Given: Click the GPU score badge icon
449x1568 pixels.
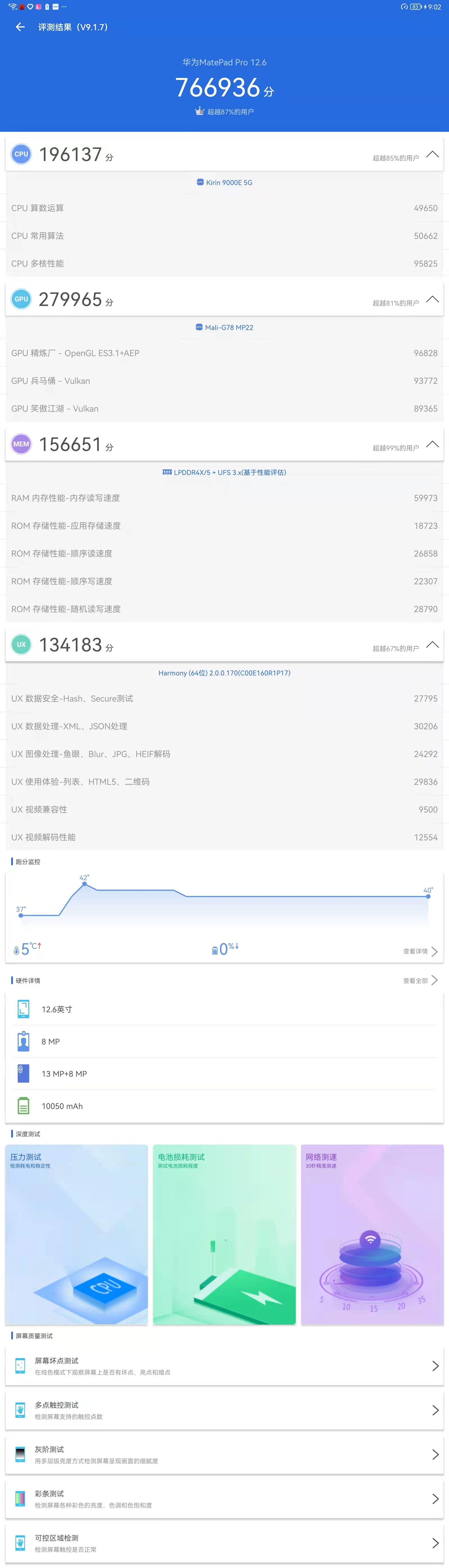Looking at the screenshot, I should (x=21, y=299).
